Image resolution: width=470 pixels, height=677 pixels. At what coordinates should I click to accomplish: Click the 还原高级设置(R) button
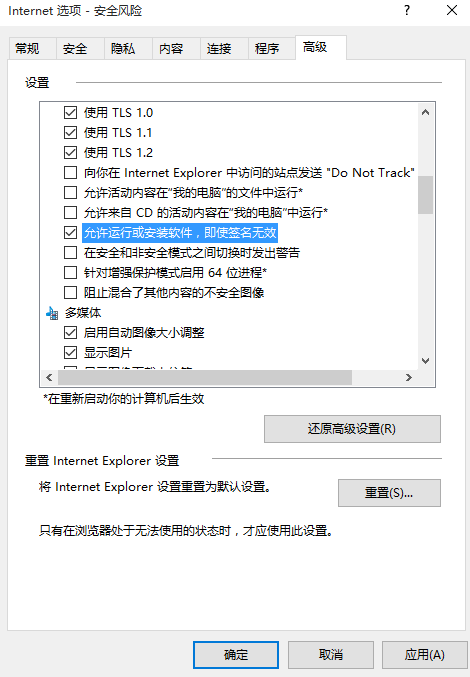tap(352, 429)
